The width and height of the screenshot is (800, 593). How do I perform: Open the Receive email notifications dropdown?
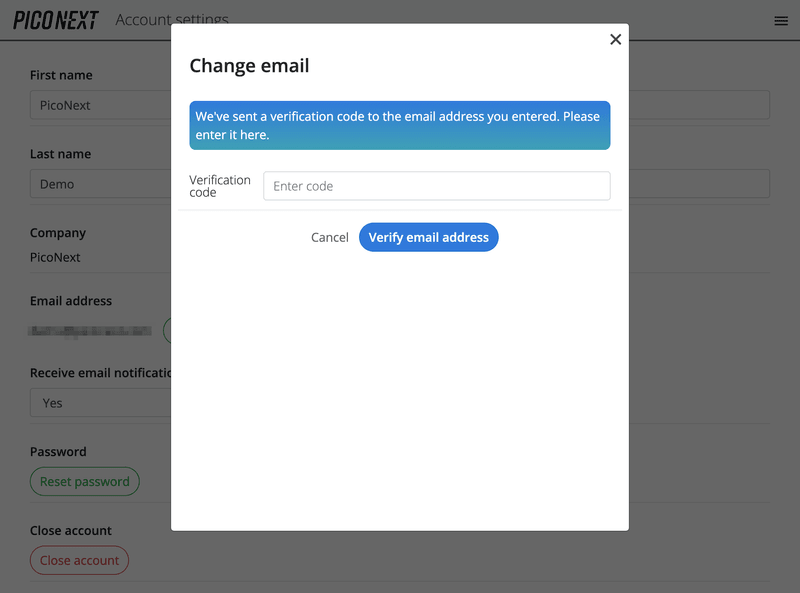click(100, 403)
